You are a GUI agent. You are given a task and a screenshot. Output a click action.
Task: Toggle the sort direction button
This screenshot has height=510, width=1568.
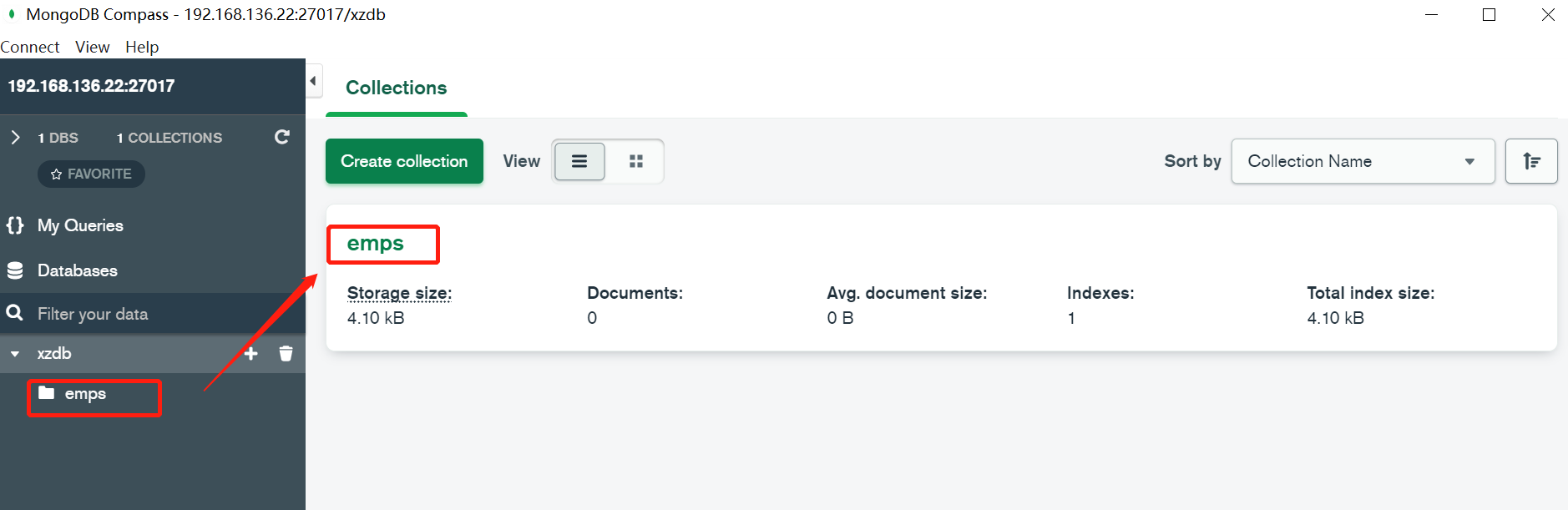(x=1531, y=161)
